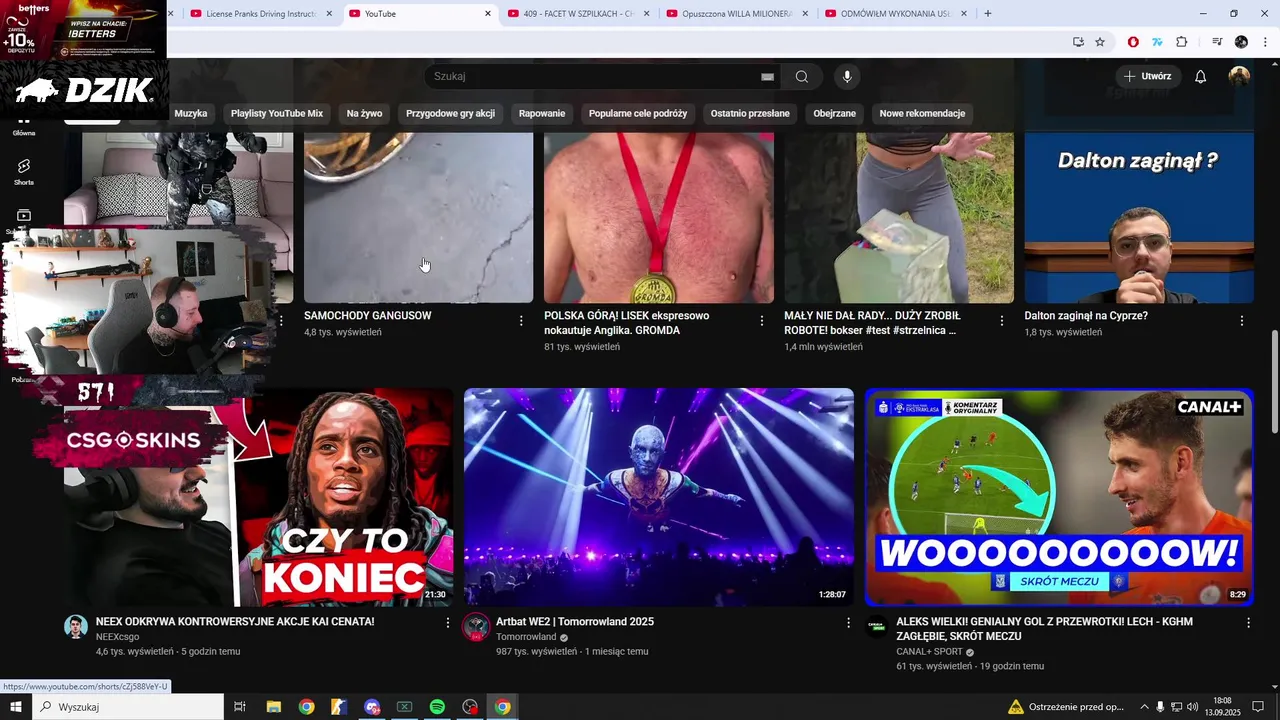Screen dimensions: 1280x720
Task: Open the Chrome media control icon
Action: [1217, 42]
